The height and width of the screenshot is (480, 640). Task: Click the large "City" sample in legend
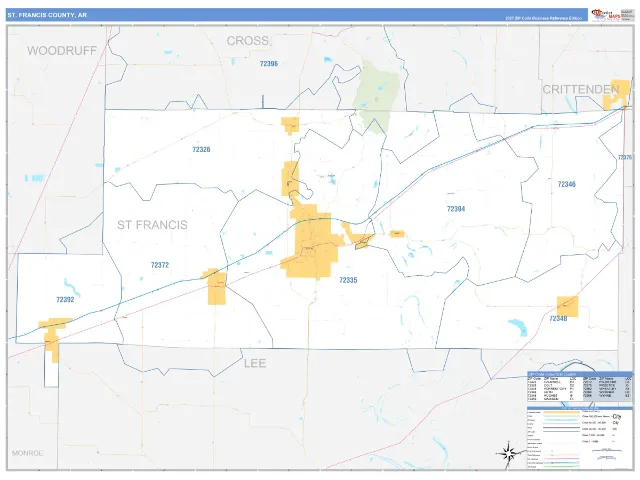[x=616, y=417]
